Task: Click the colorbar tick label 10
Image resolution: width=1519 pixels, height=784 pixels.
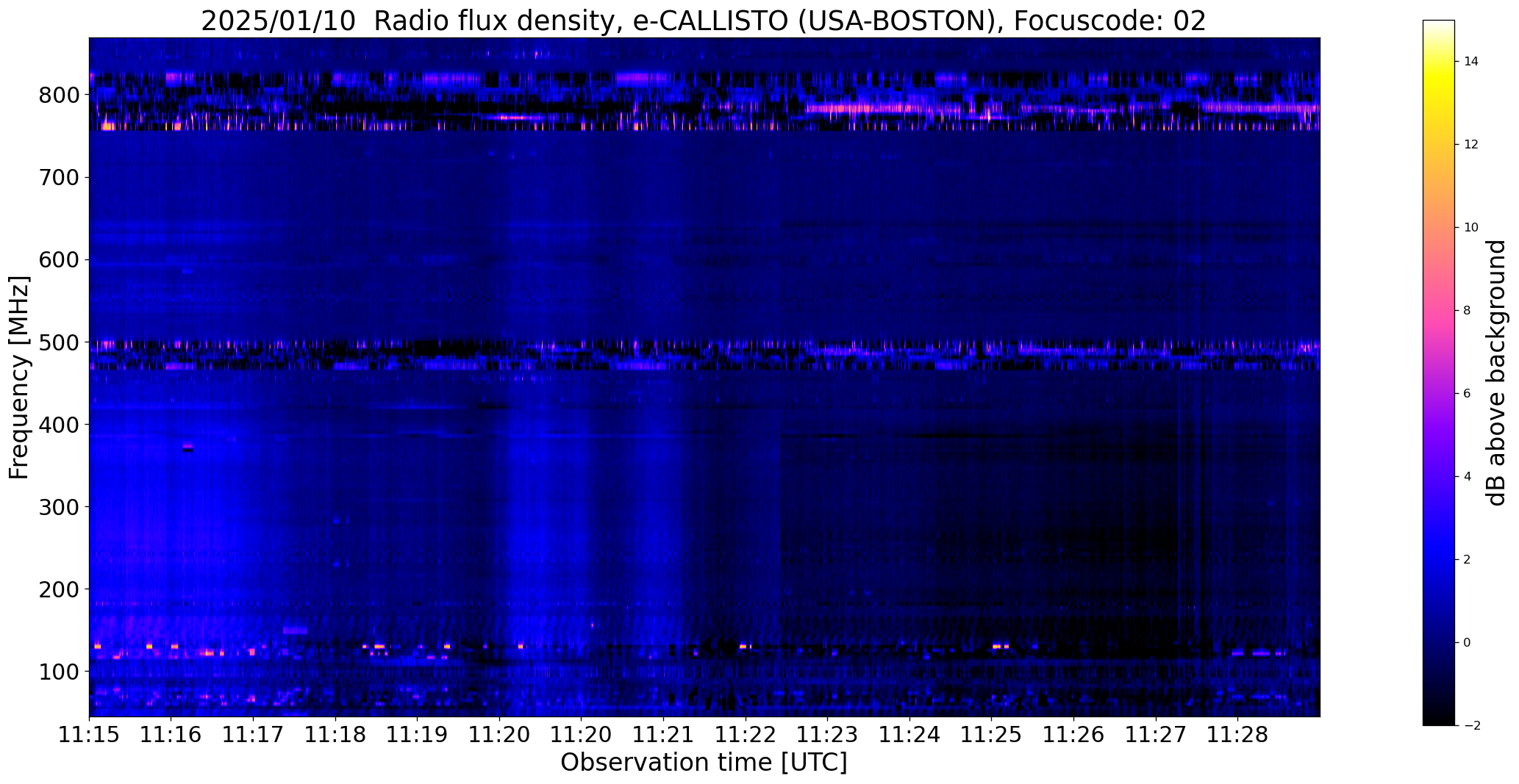Action: point(1470,228)
